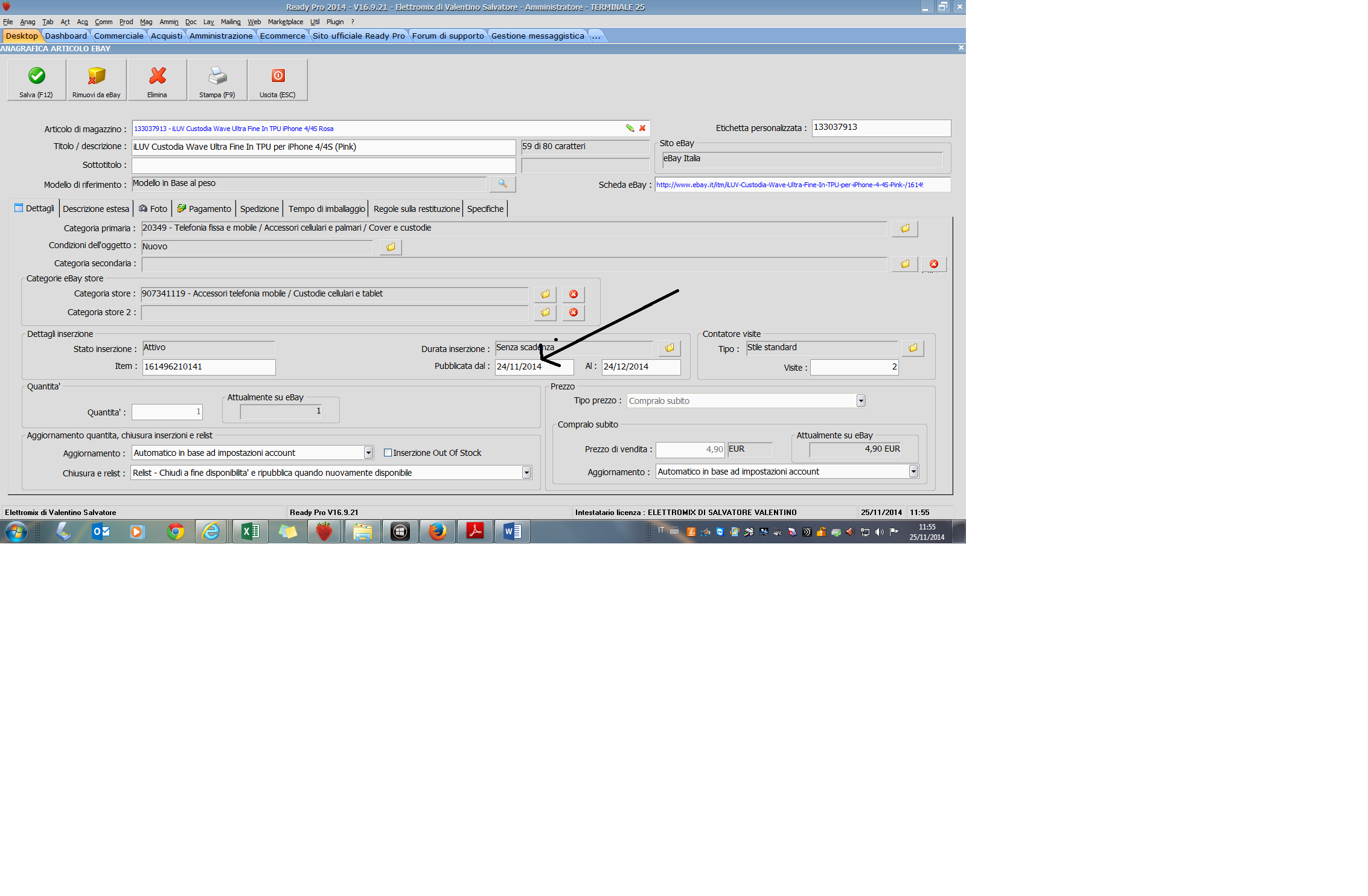The image size is (1368, 896).
Task: Open folder picker for Categoria primaria
Action: point(904,229)
